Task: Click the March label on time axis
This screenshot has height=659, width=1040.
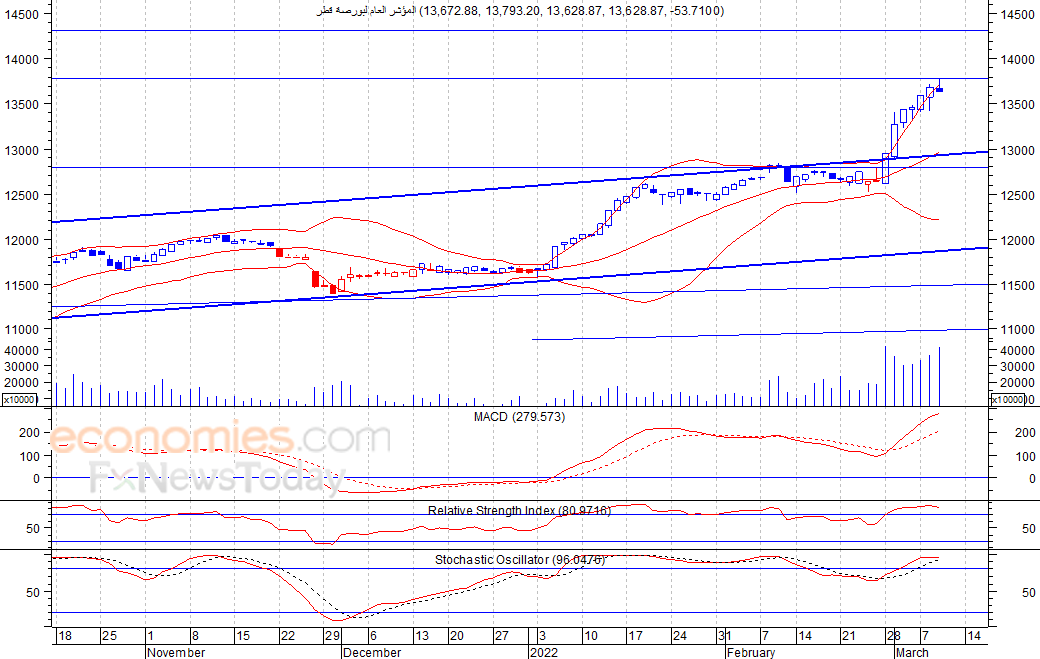Action: (x=912, y=652)
